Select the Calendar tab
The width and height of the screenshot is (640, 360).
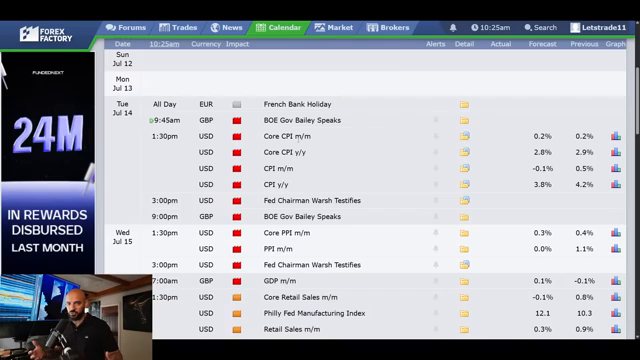coord(278,28)
